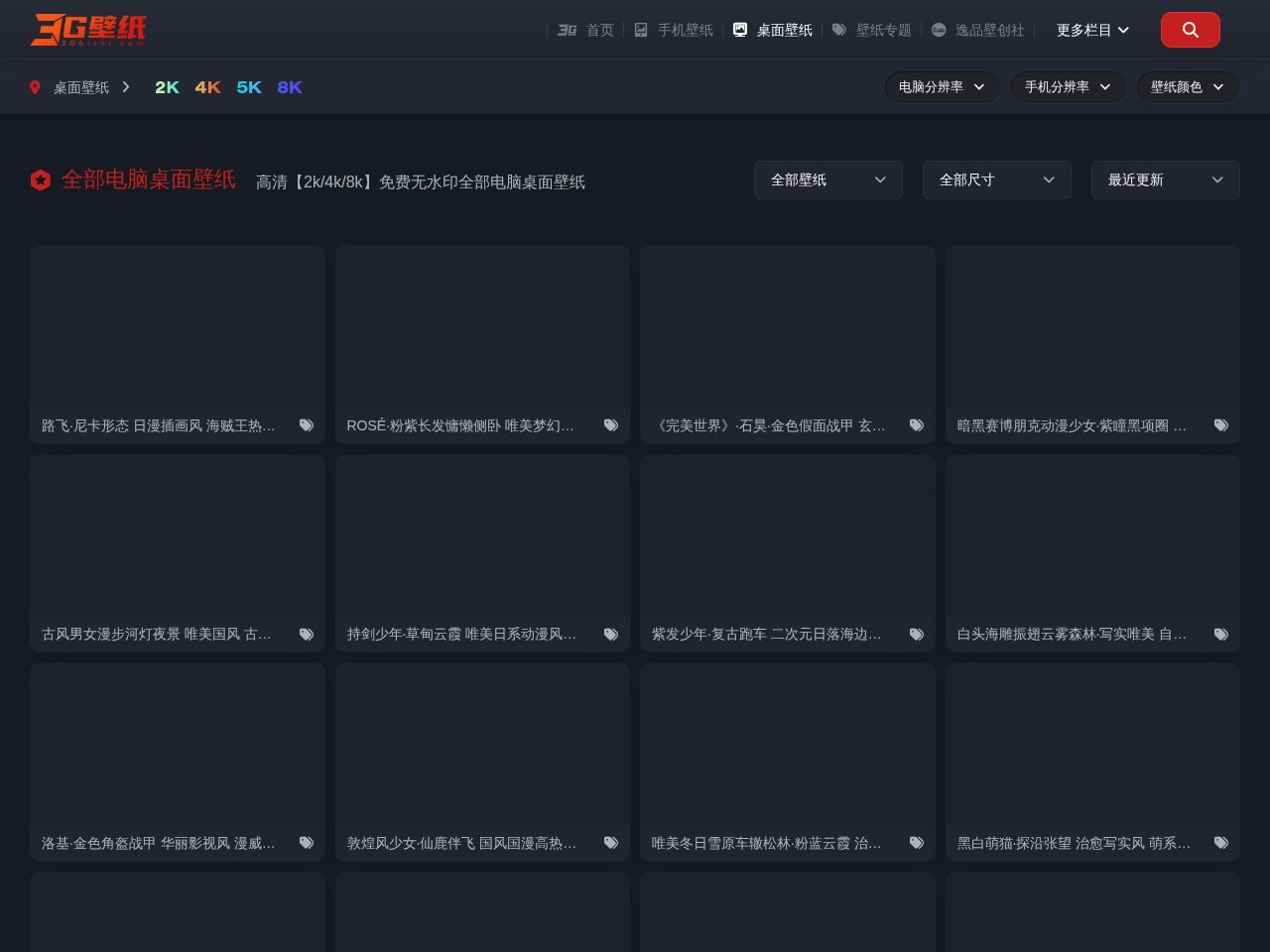Screen dimensions: 1270x952
Task: Click the 2K resolution link
Action: click(166, 87)
